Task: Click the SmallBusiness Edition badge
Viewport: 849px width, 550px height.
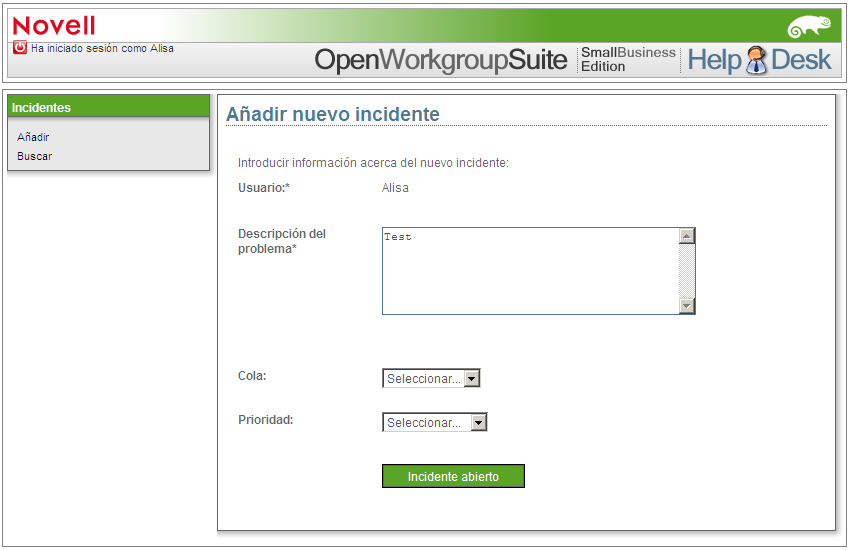Action: coord(628,60)
